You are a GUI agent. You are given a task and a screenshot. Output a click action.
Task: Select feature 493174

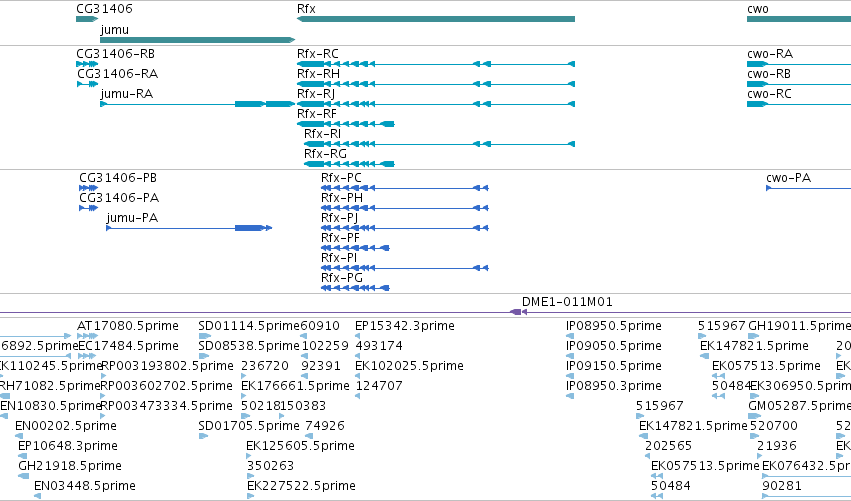[x=378, y=346]
